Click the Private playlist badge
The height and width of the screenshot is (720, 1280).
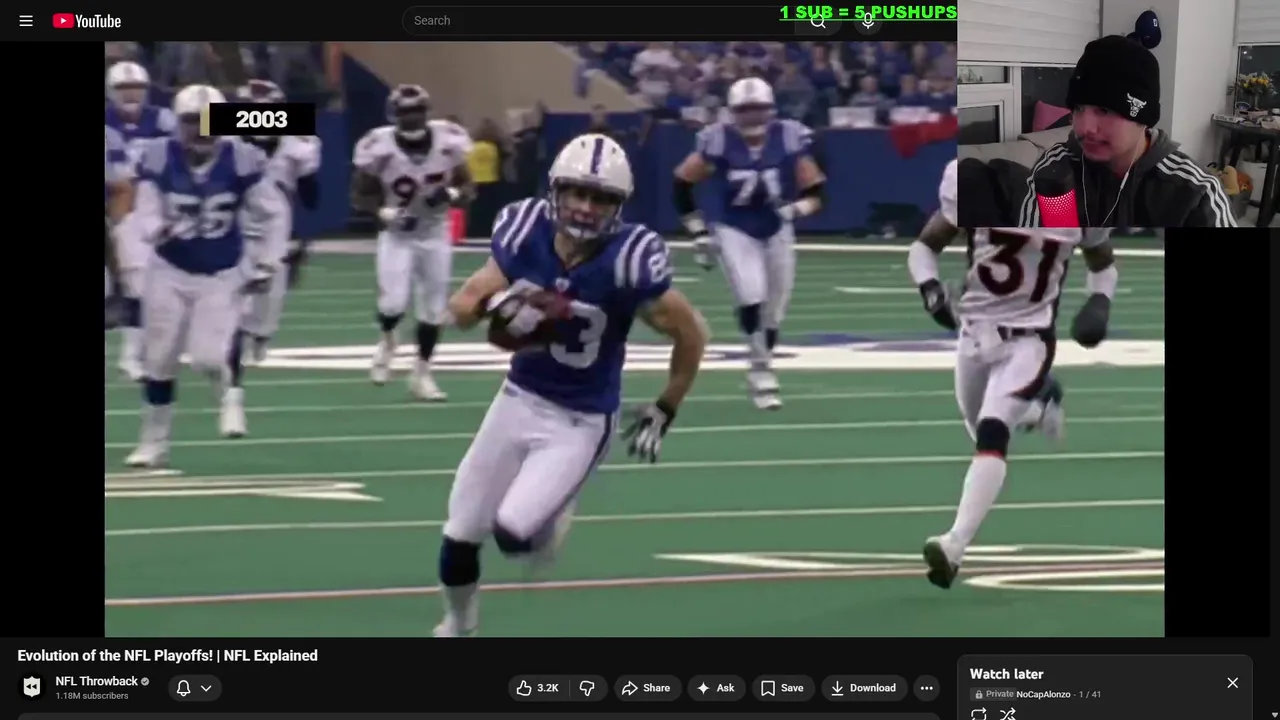(993, 694)
